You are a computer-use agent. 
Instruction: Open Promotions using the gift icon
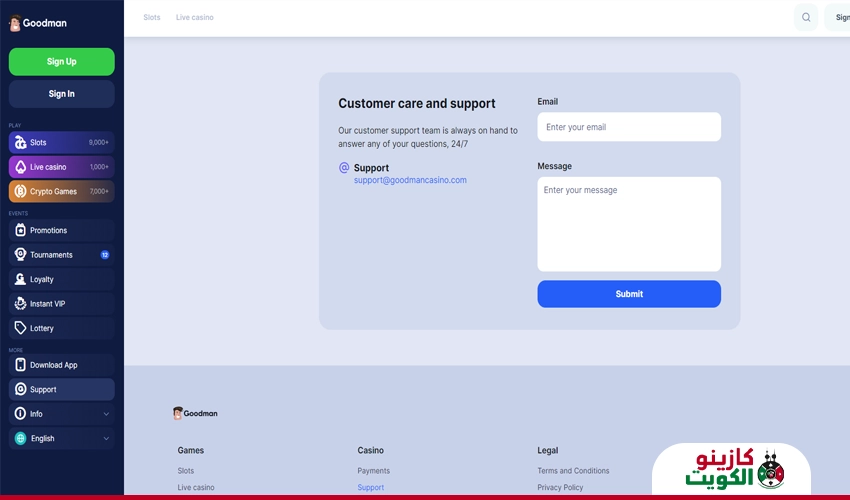20,230
